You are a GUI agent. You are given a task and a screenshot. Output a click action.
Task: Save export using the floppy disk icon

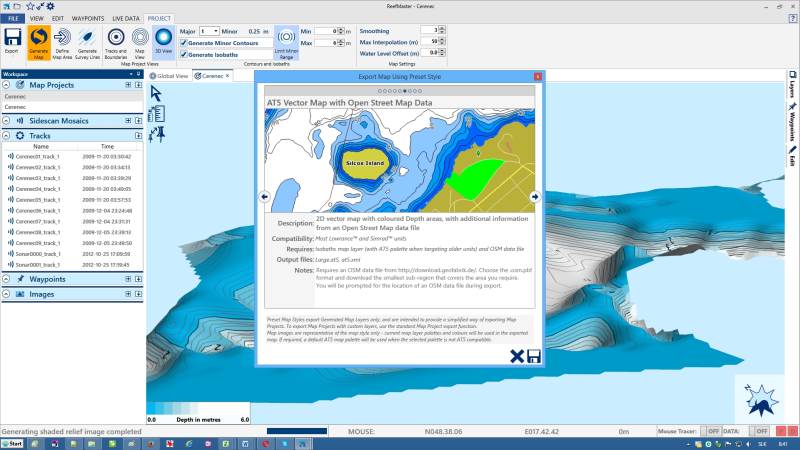[534, 356]
